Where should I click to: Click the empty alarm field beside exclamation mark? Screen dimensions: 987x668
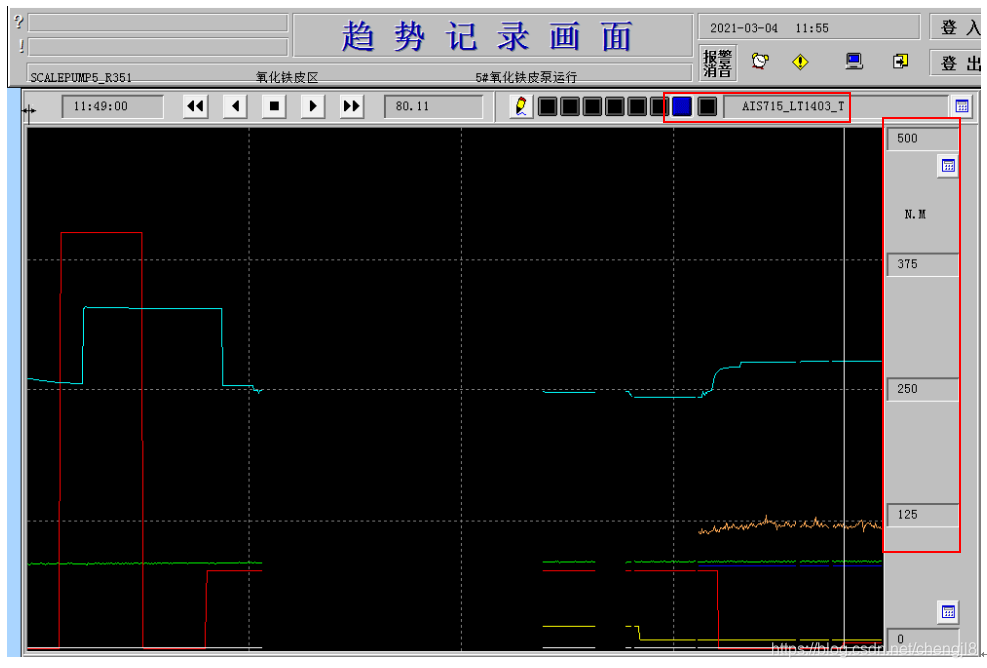tap(157, 47)
